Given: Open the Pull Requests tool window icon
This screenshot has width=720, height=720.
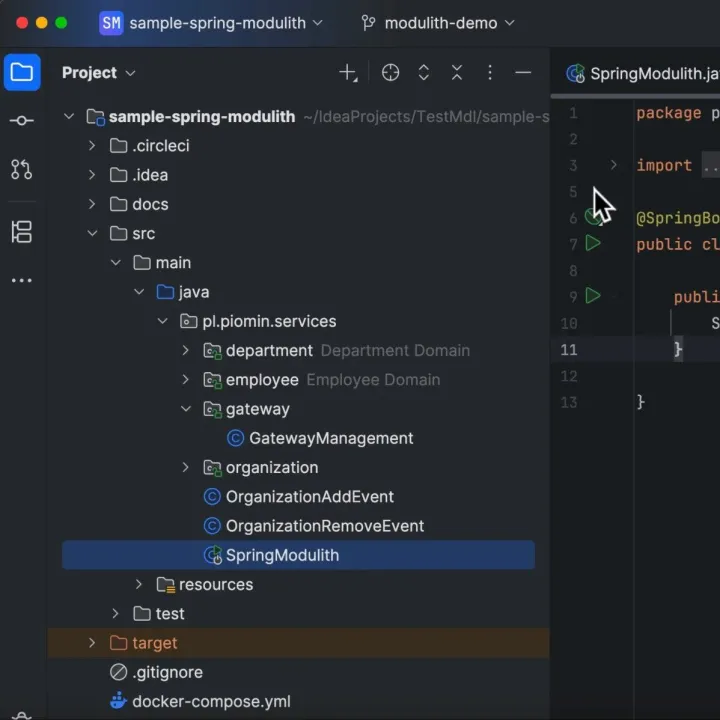Looking at the screenshot, I should pyautogui.click(x=22, y=169).
